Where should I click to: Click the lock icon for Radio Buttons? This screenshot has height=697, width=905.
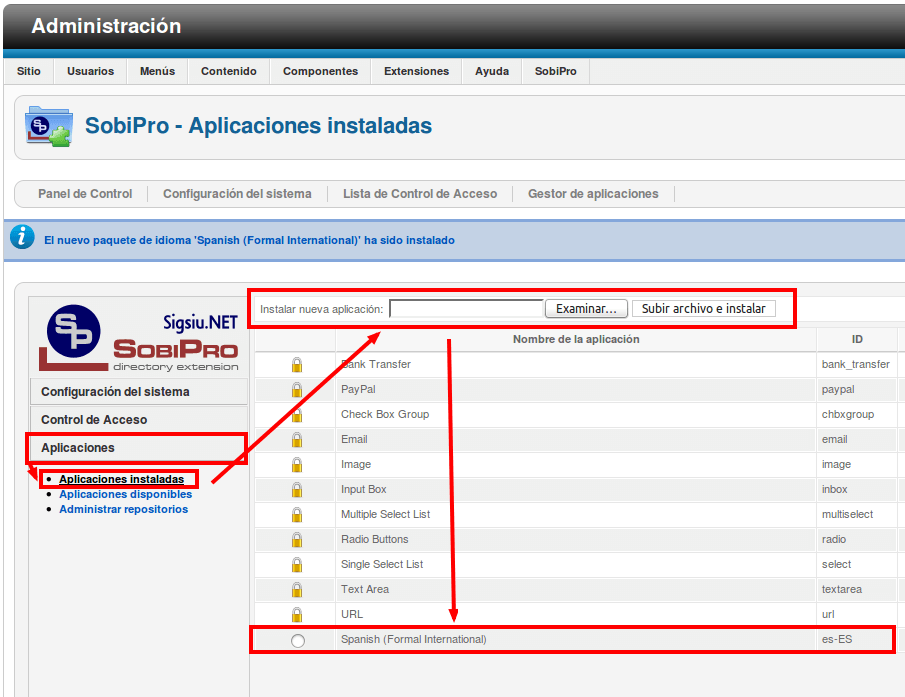[x=297, y=539]
